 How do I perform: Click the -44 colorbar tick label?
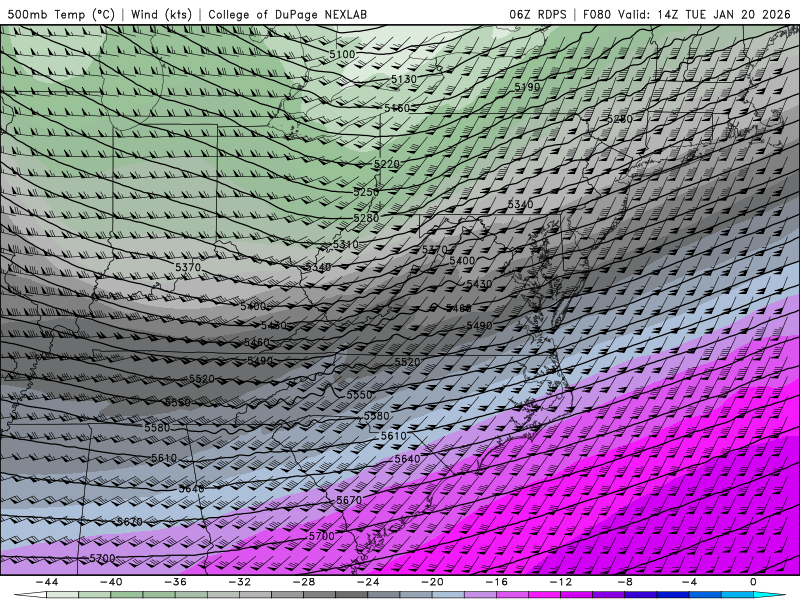click(x=47, y=582)
